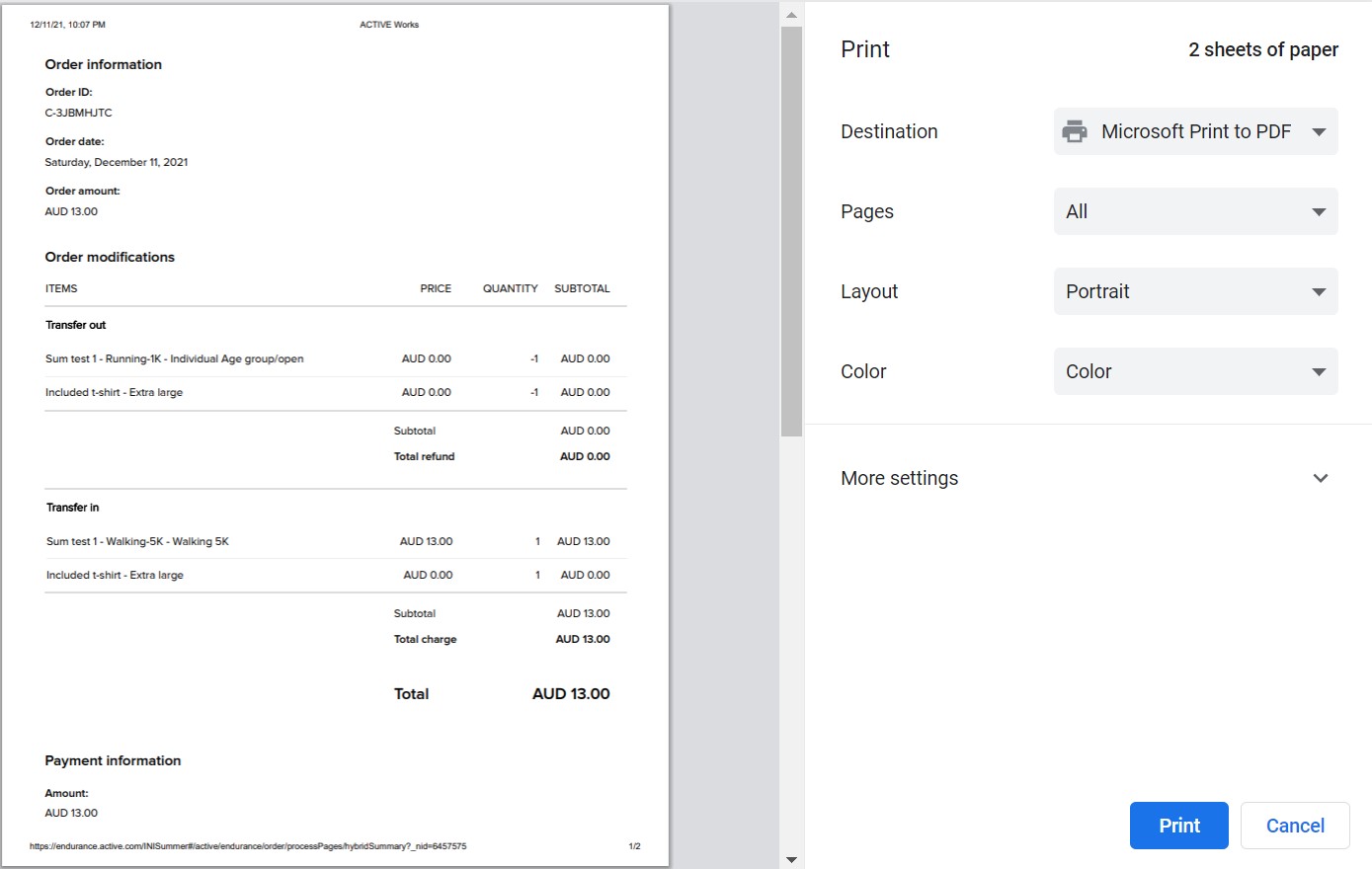Image resolution: width=1372 pixels, height=869 pixels.
Task: Expand More settings using the chevron
Action: 1320,478
